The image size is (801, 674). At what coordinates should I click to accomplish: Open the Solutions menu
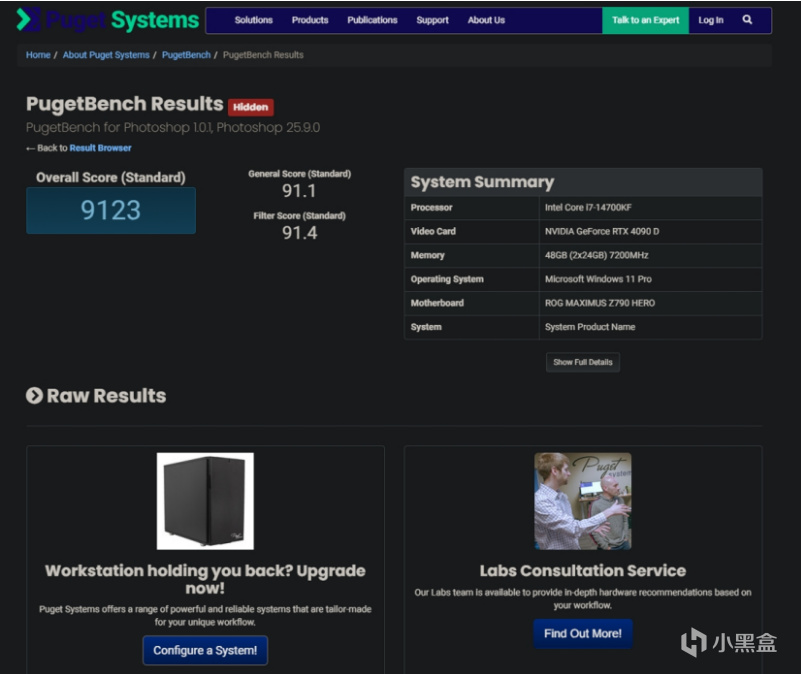253,20
